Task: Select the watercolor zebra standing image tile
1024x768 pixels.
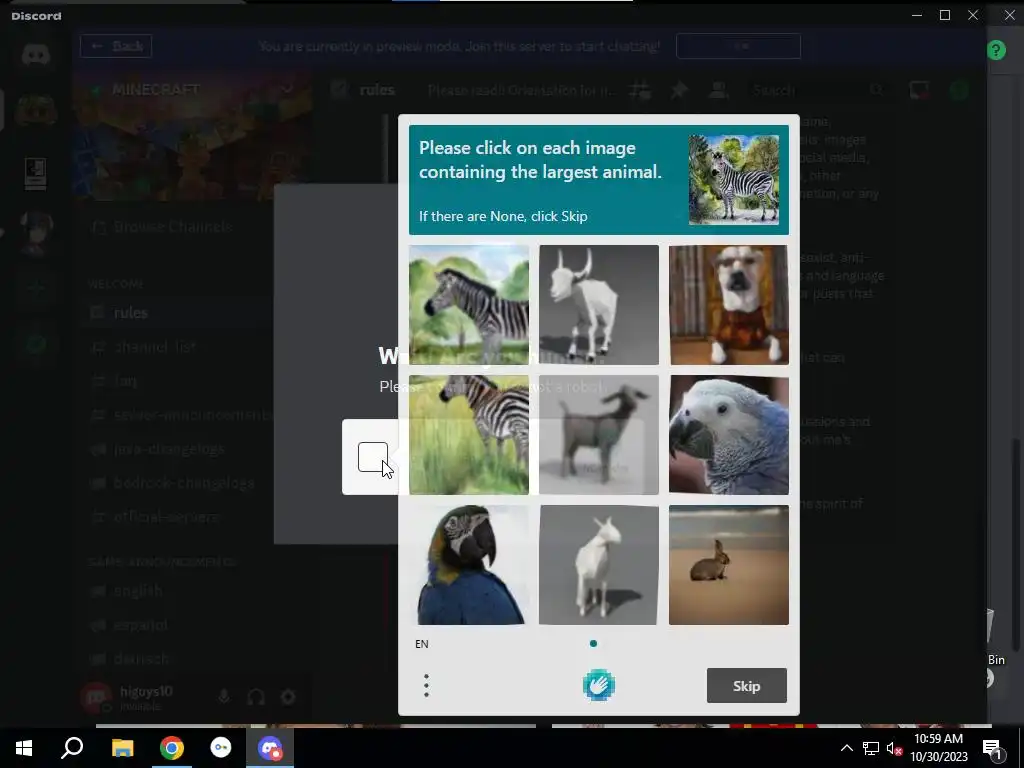Action: pos(469,304)
